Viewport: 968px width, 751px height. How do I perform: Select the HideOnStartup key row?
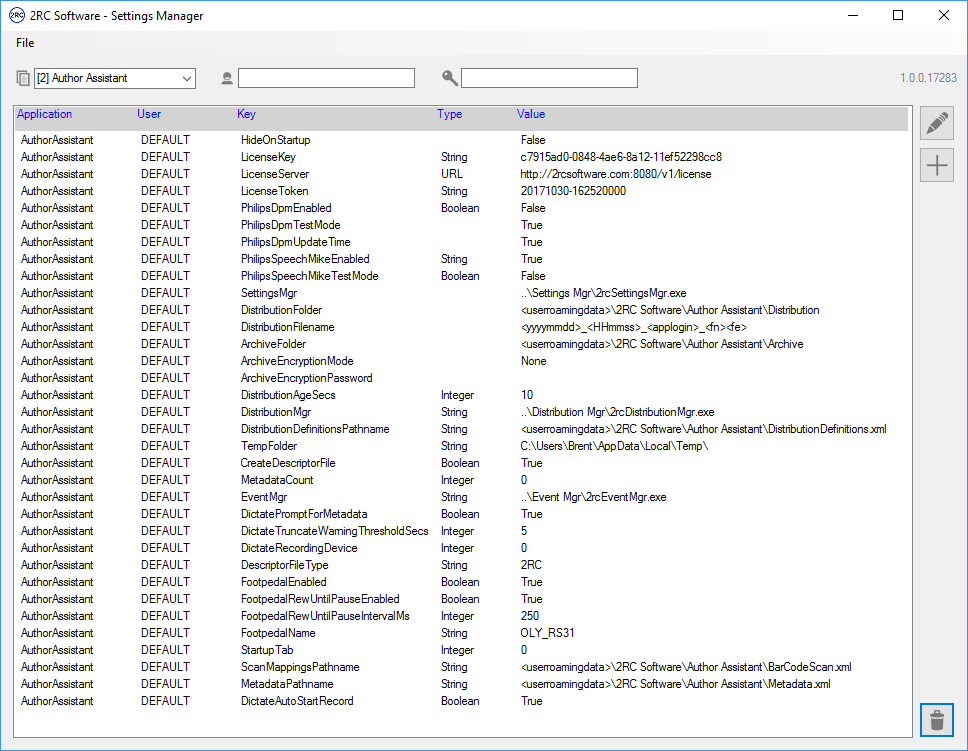[x=275, y=140]
